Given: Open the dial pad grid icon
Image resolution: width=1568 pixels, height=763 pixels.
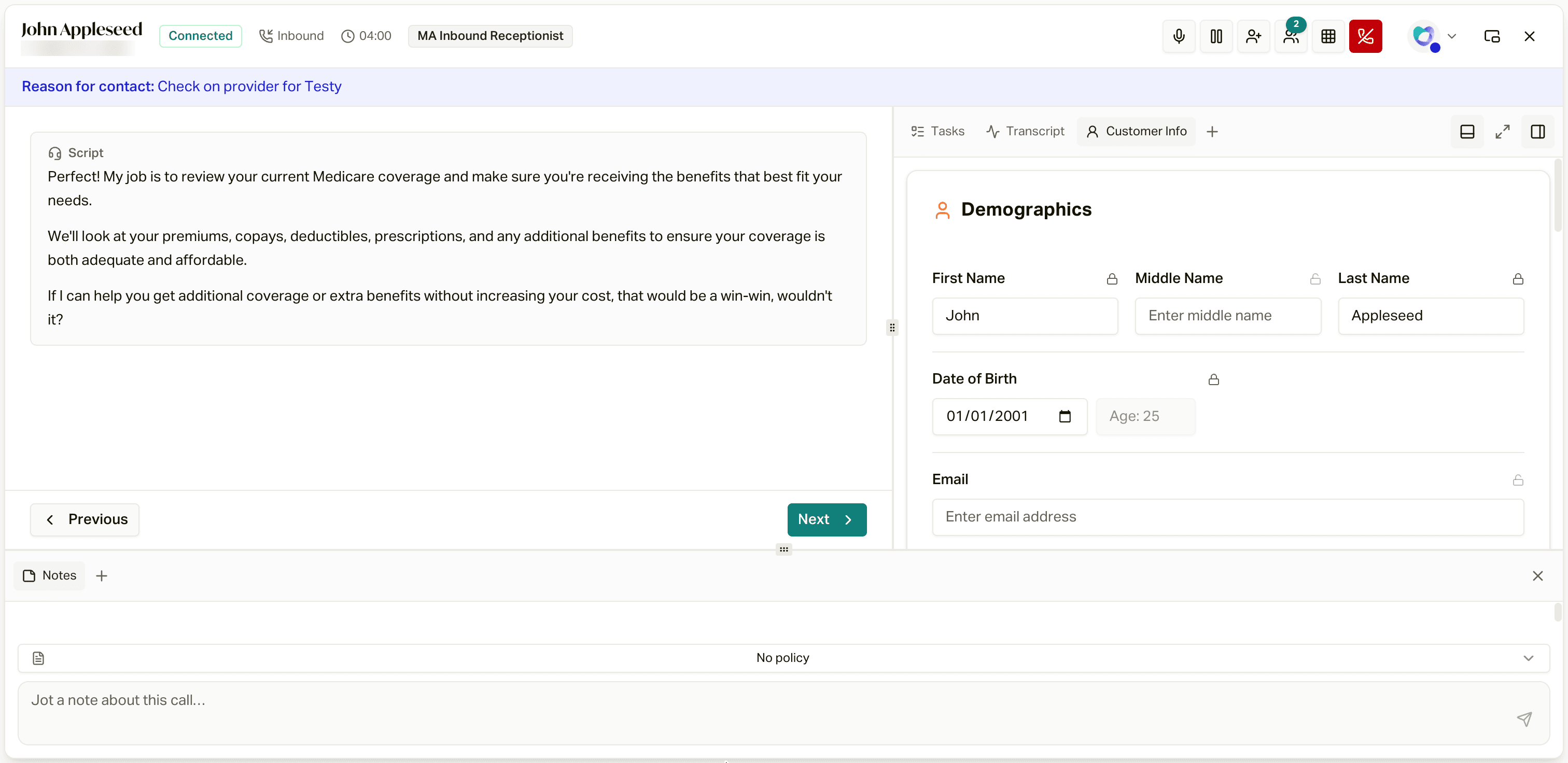Looking at the screenshot, I should pyautogui.click(x=1327, y=36).
